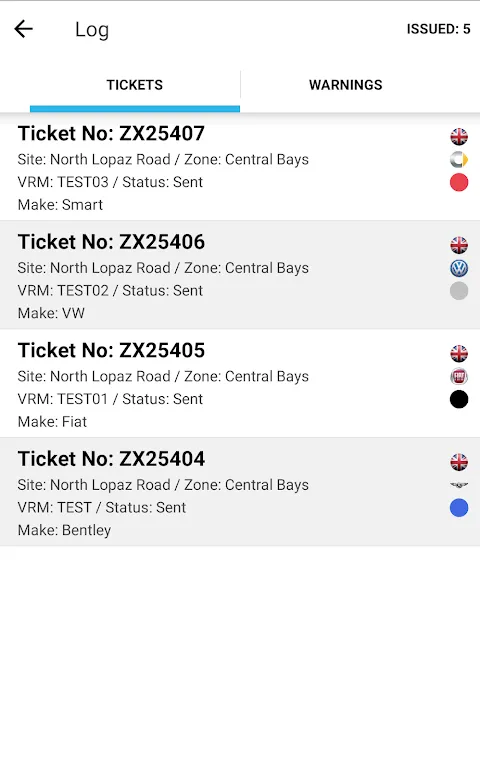
Task: Go back using the arrow icon
Action: (23, 29)
